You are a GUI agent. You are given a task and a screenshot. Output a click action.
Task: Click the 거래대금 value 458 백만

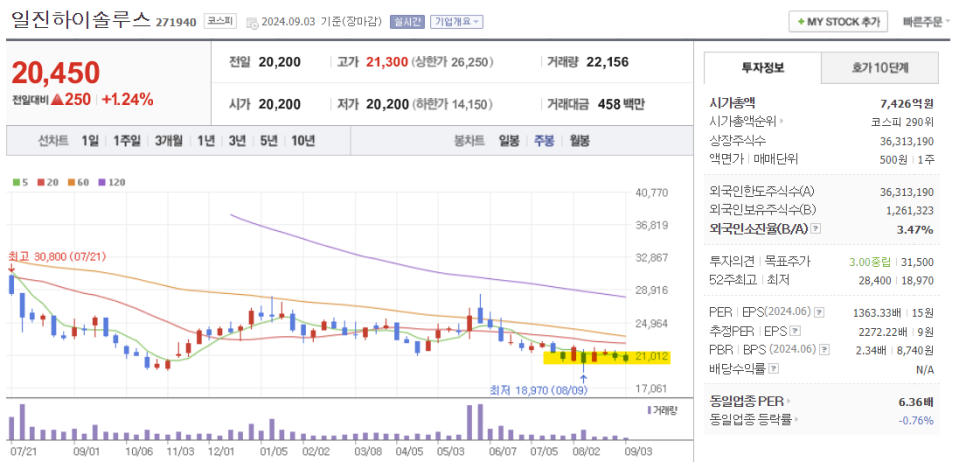621,104
